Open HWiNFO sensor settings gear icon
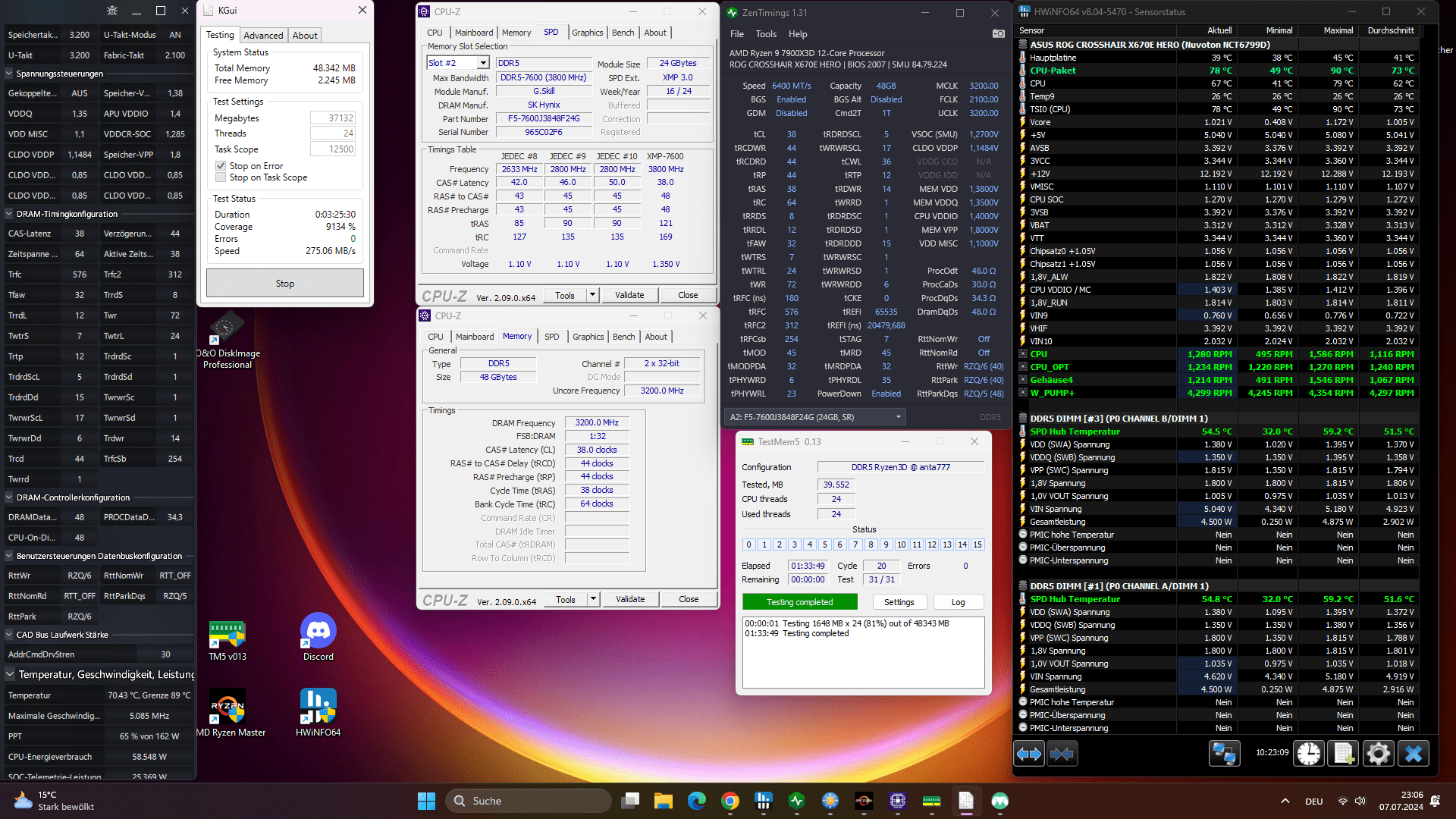The height and width of the screenshot is (819, 1456). pyautogui.click(x=1378, y=754)
